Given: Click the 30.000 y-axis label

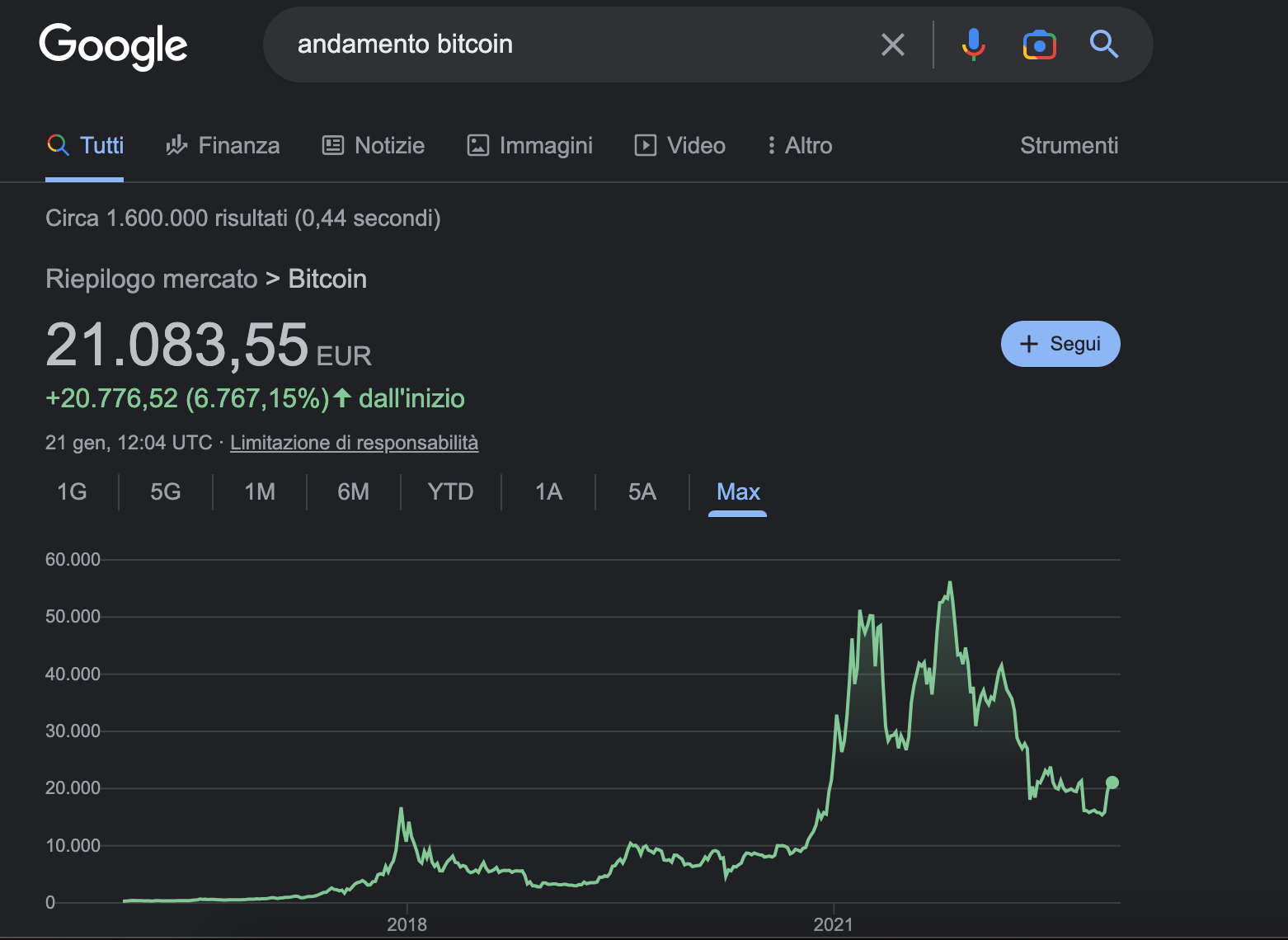Looking at the screenshot, I should coord(73,731).
